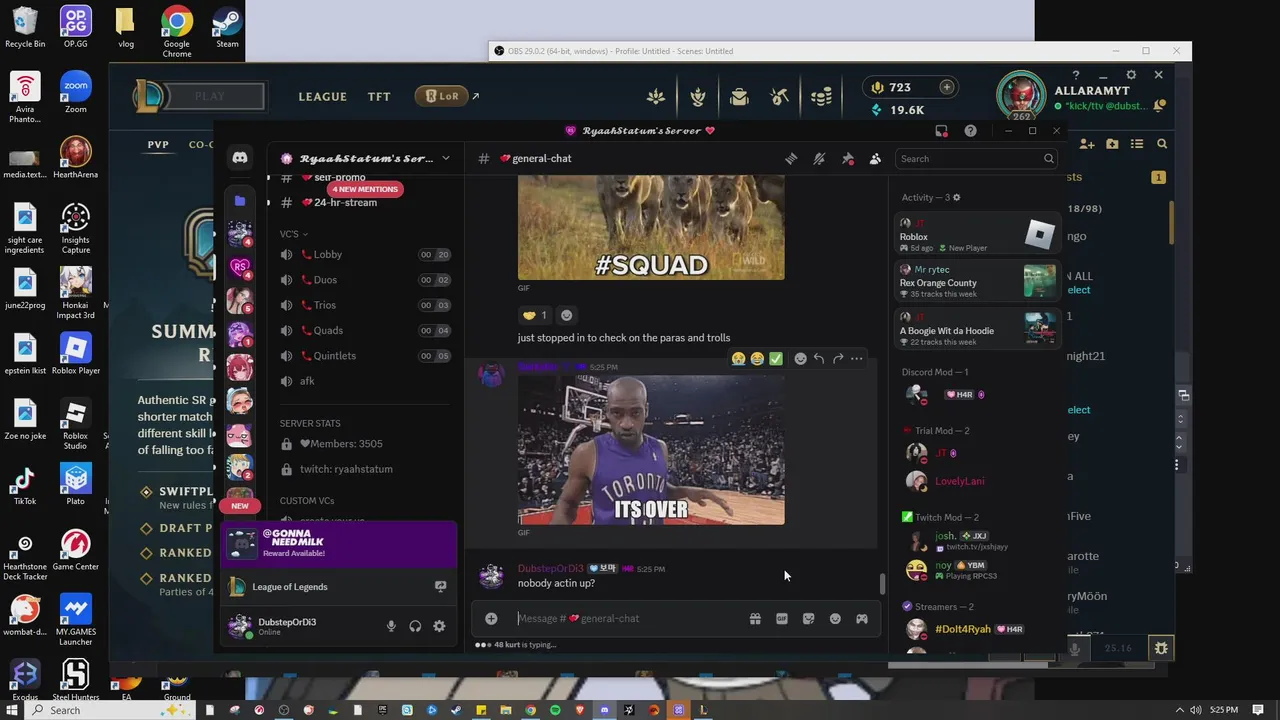Click the NEW unread servers pill
1280x720 pixels.
tap(240, 506)
